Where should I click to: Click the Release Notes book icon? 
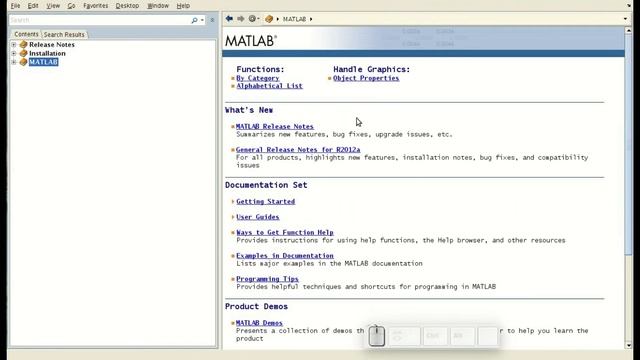point(23,44)
